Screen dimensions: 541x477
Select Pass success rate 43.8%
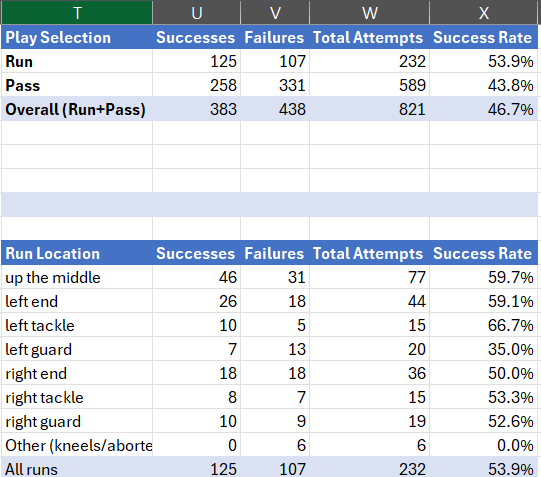tap(484, 85)
